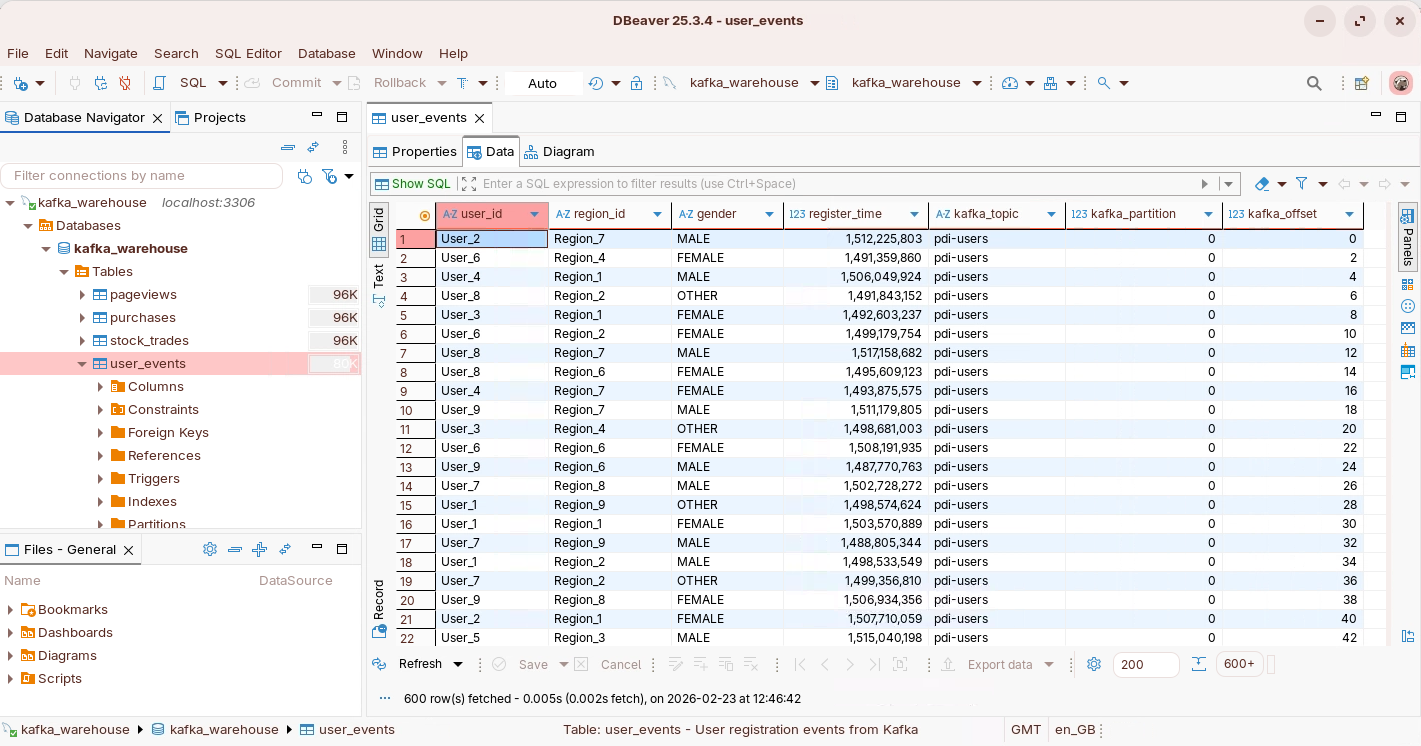Click the Show SQL button

tap(412, 184)
